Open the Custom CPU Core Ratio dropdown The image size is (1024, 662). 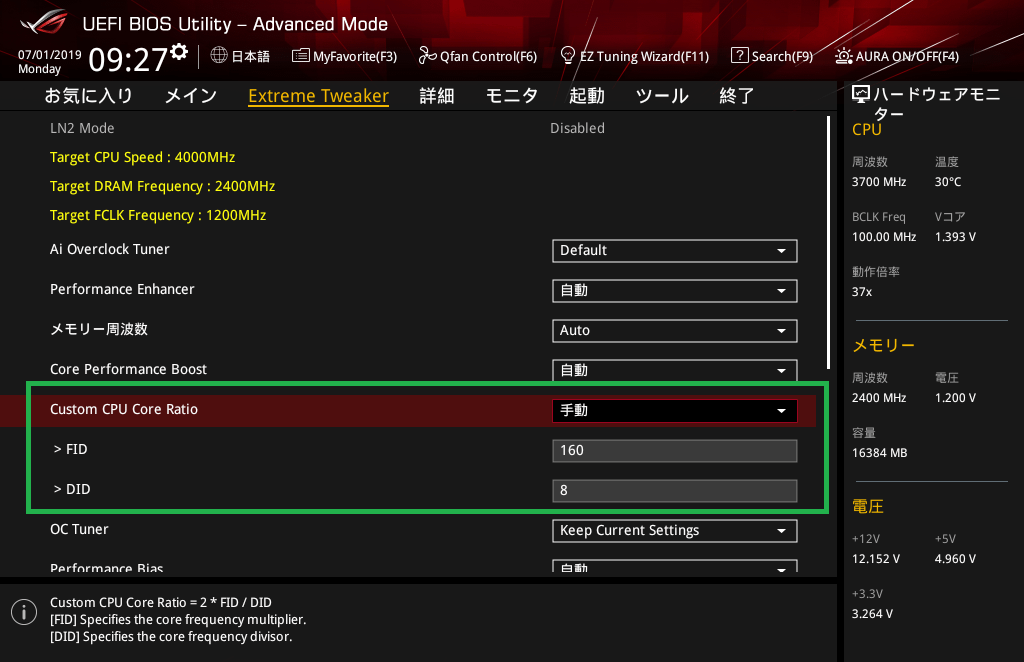(x=675, y=411)
